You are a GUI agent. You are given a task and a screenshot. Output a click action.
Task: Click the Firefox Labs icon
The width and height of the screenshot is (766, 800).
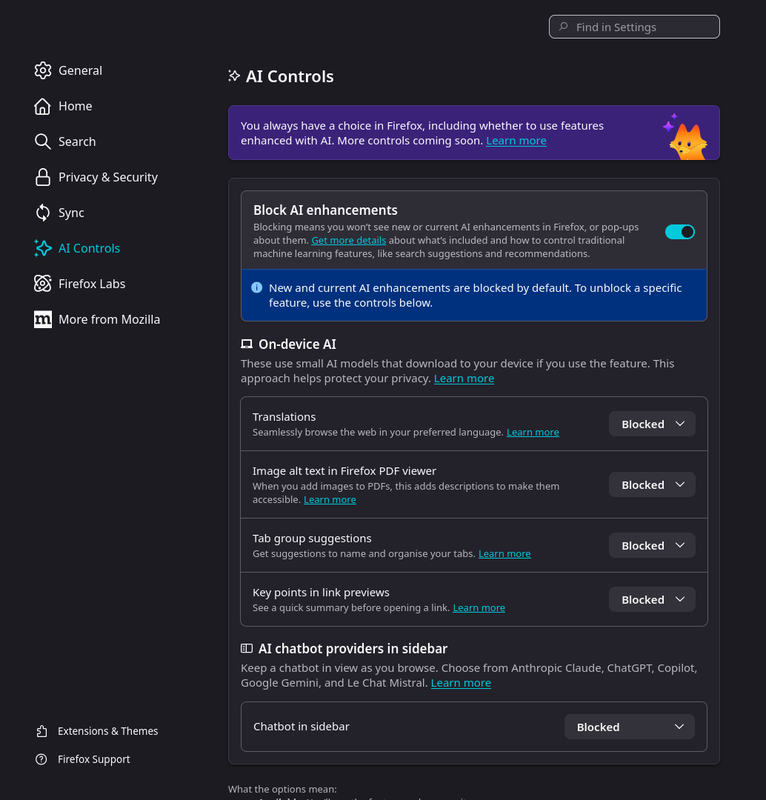pyautogui.click(x=42, y=284)
